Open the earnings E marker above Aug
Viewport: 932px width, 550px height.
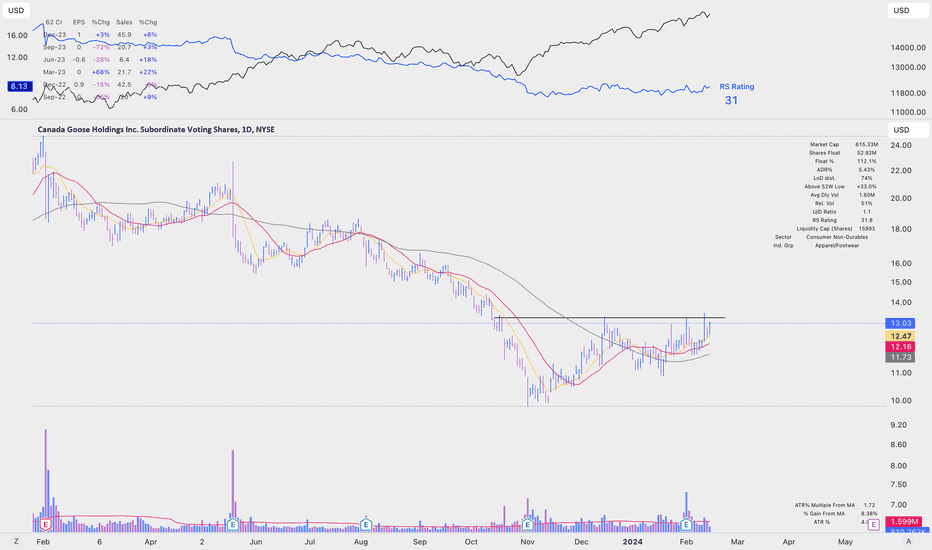(366, 524)
